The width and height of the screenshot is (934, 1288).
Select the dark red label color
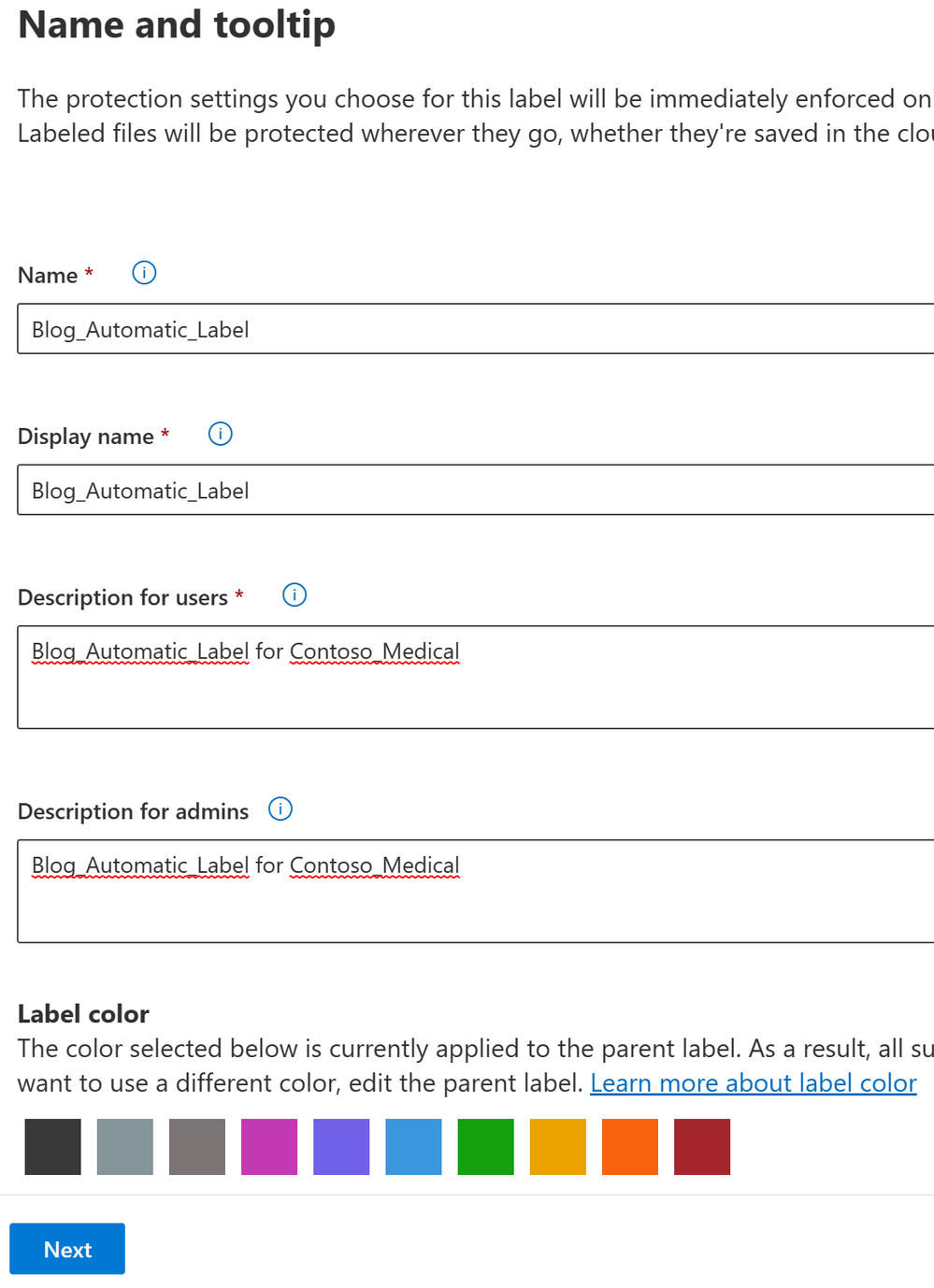(702, 1147)
